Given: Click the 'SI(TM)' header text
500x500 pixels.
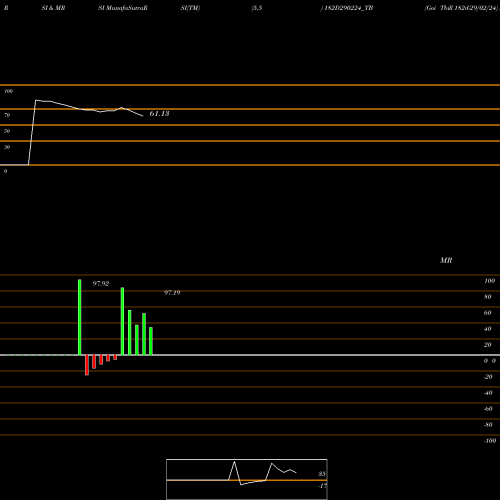Looking at the screenshot, I should [190, 8].
